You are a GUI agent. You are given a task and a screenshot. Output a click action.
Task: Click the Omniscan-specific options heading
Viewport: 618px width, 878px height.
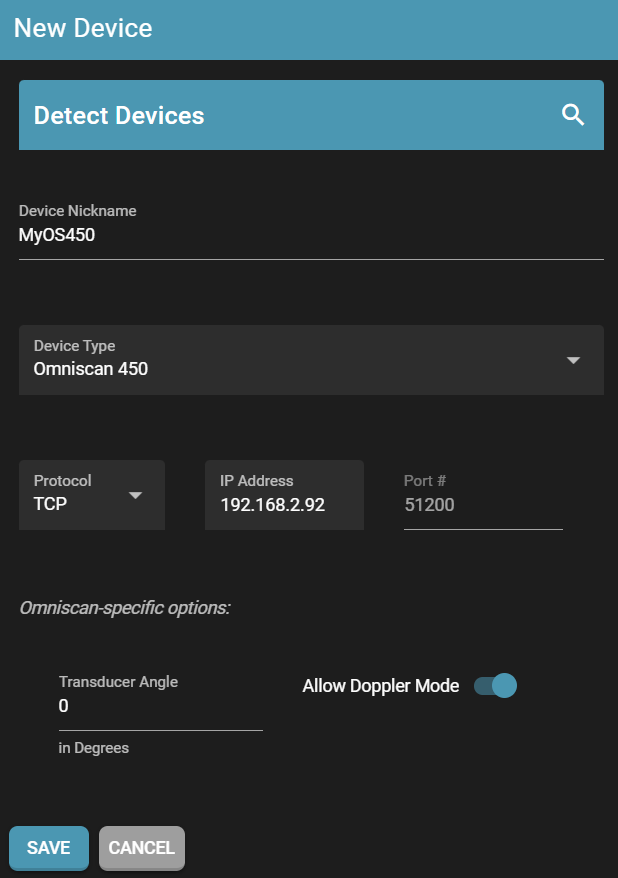(125, 607)
